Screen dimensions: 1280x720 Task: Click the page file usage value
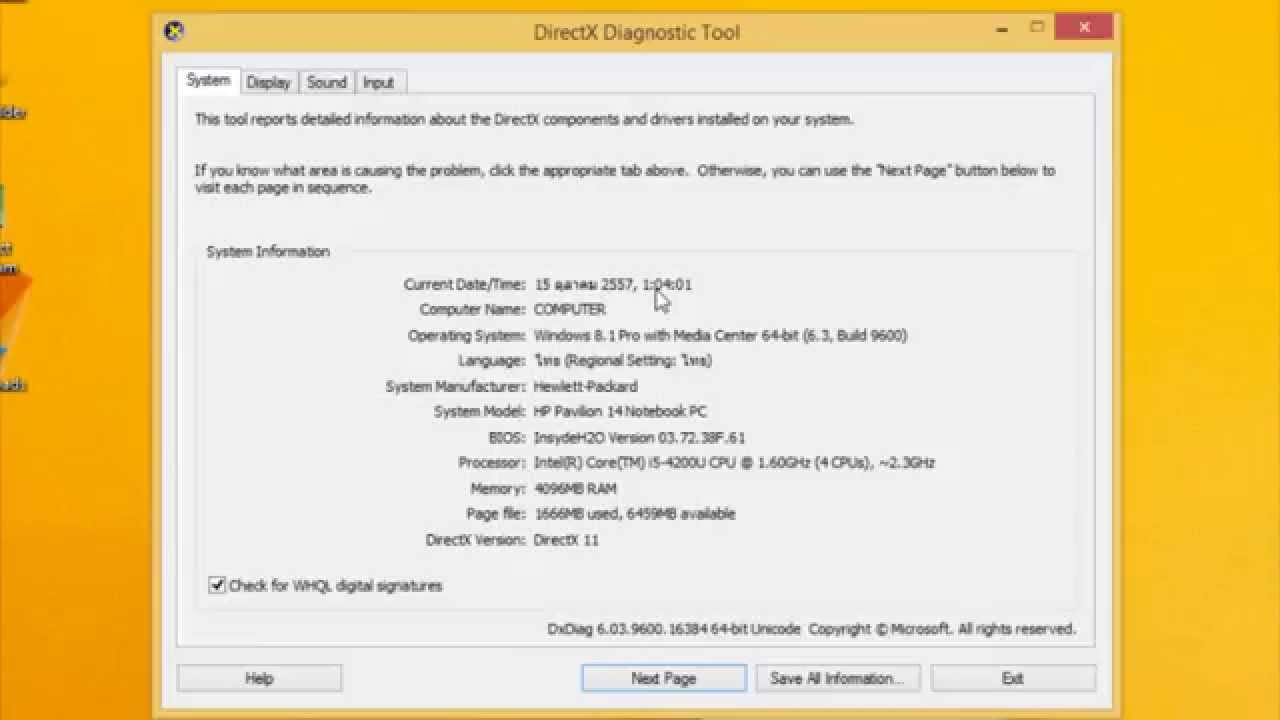point(634,513)
